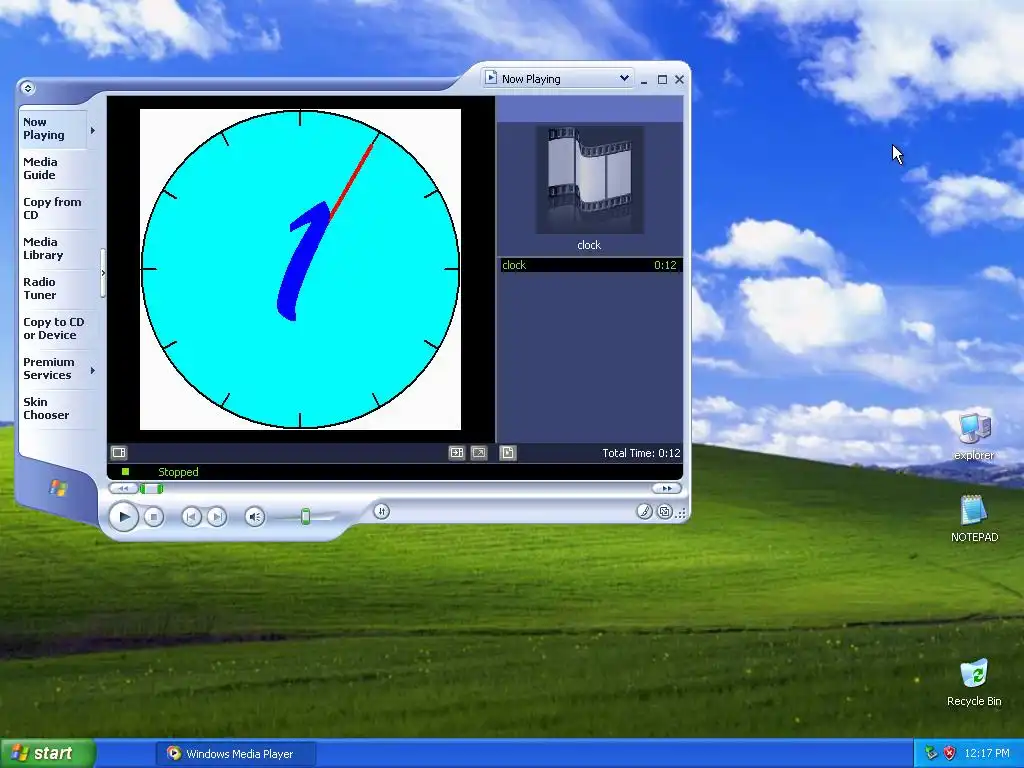Toggle the playlist pane icon
This screenshot has width=1024, height=768.
tap(508, 452)
